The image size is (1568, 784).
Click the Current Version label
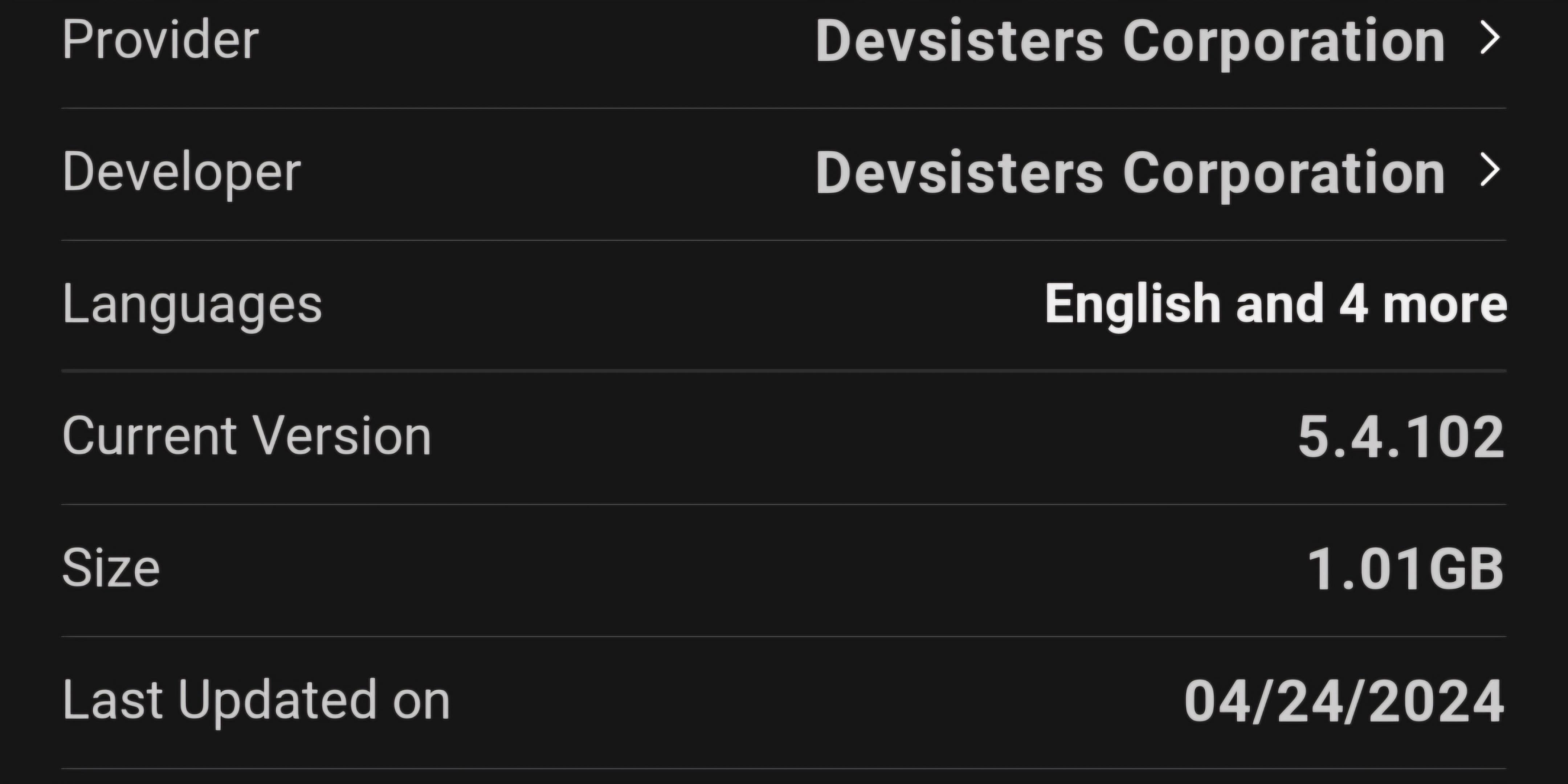click(246, 436)
